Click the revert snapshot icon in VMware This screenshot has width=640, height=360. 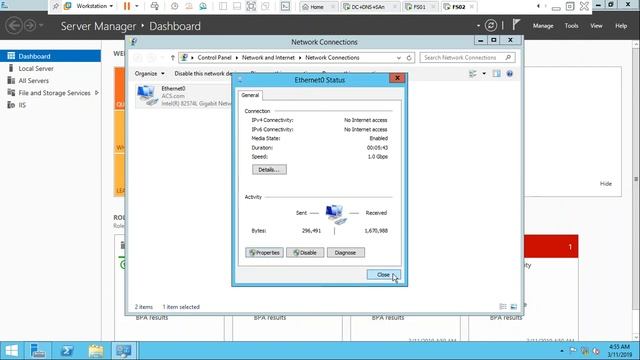(189, 6)
